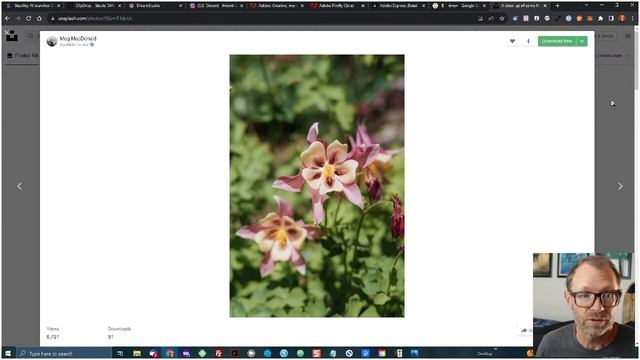This screenshot has width=640, height=360.
Task: Switch to the Adobe Firefly tab
Action: pyautogui.click(x=337, y=6)
